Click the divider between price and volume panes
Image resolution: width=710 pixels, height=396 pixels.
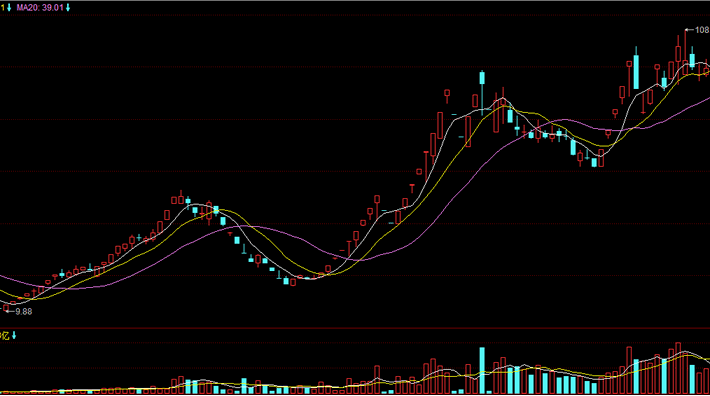pos(355,328)
